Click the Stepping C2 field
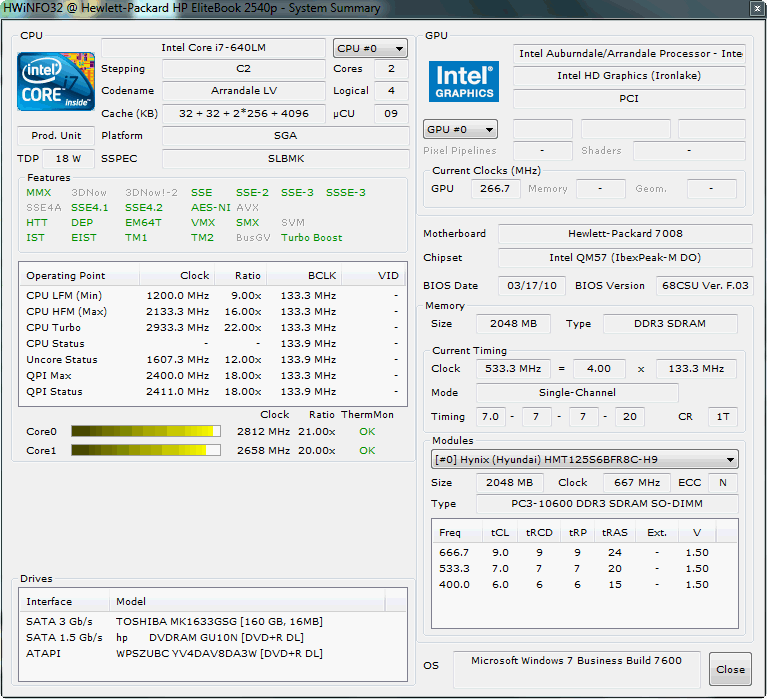Image resolution: width=767 pixels, height=699 pixels. pos(244,68)
